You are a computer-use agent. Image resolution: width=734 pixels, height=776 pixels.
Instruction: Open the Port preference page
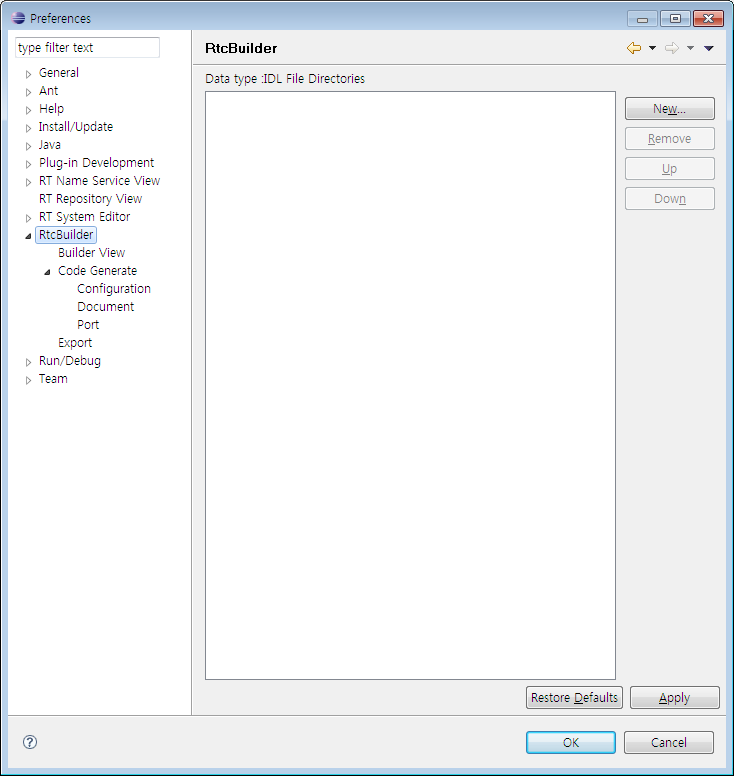[88, 325]
